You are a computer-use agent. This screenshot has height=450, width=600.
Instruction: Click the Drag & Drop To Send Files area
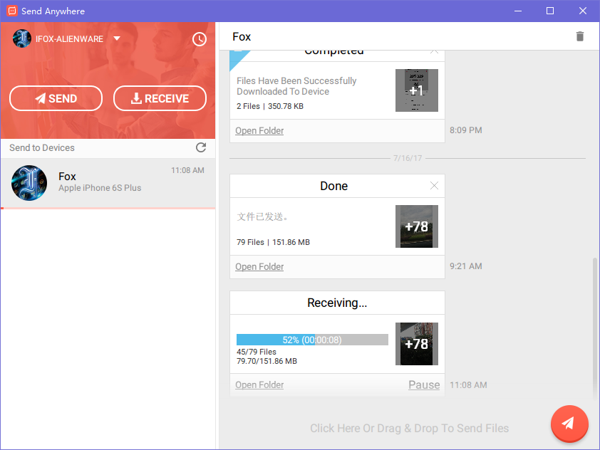click(x=409, y=428)
